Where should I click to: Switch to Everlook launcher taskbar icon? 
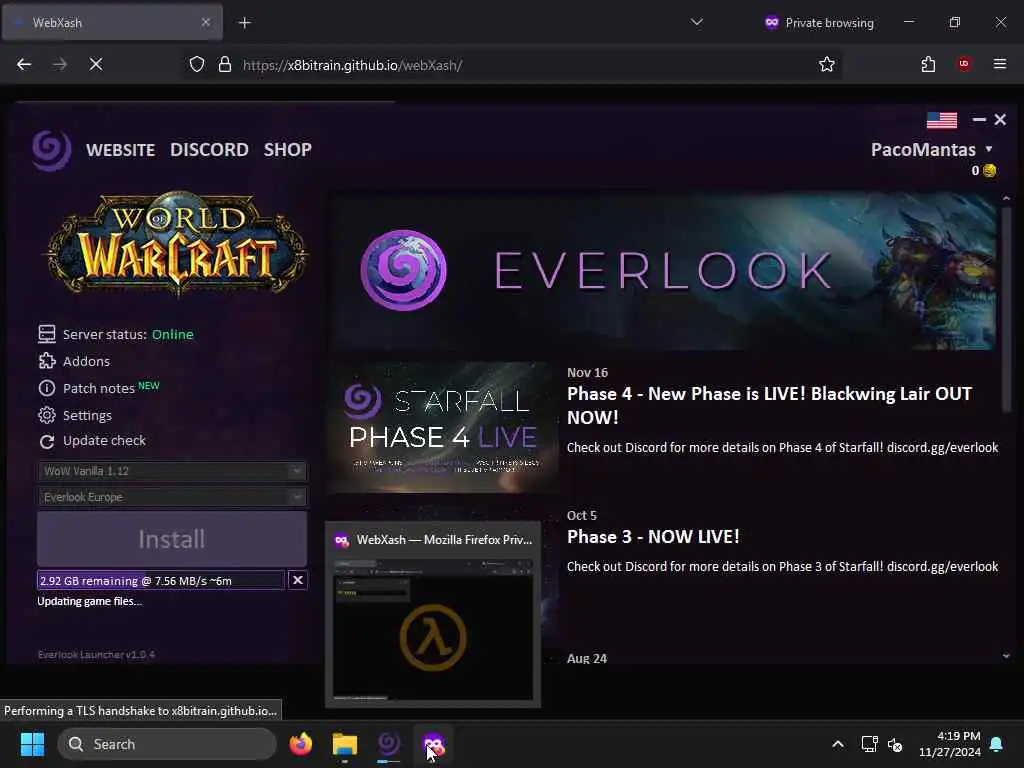coord(389,744)
